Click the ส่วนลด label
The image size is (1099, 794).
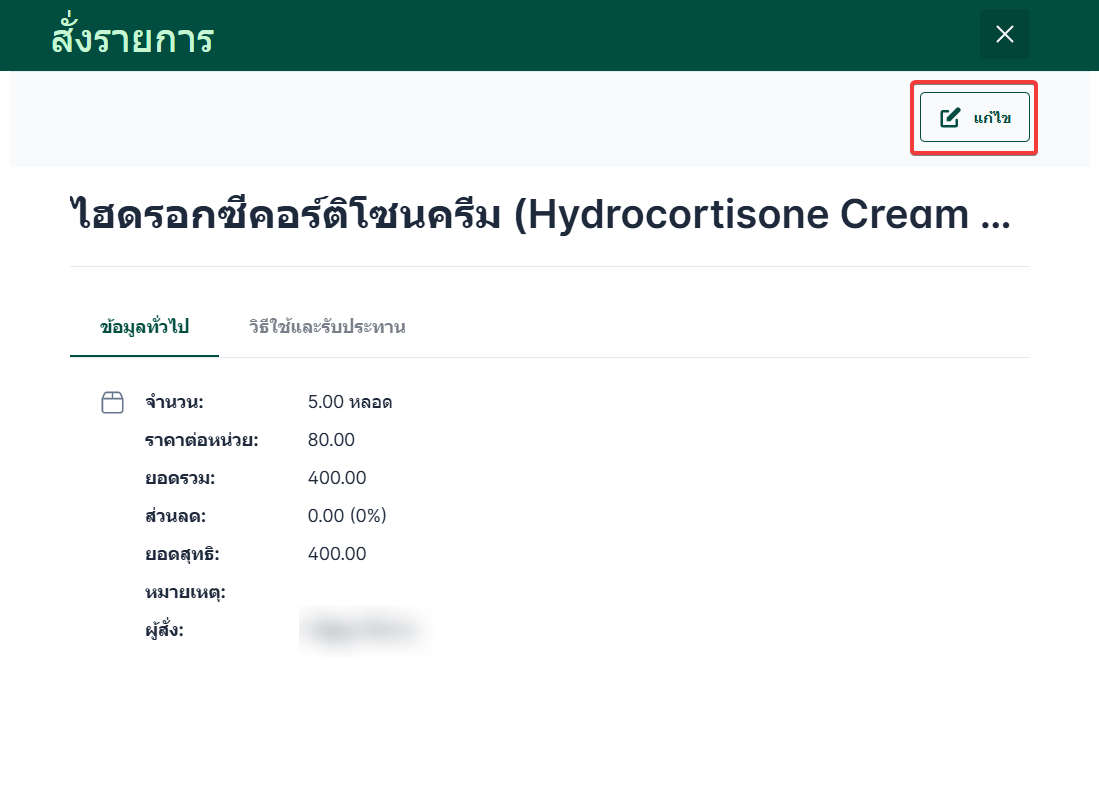(175, 516)
